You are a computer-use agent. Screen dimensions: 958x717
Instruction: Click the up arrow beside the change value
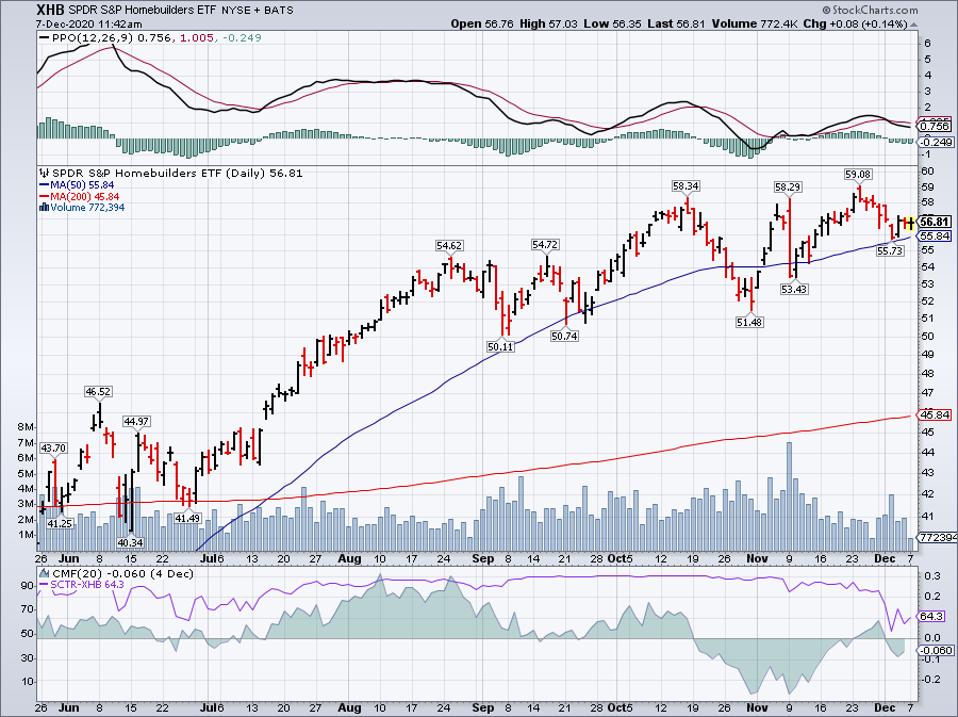(913, 24)
